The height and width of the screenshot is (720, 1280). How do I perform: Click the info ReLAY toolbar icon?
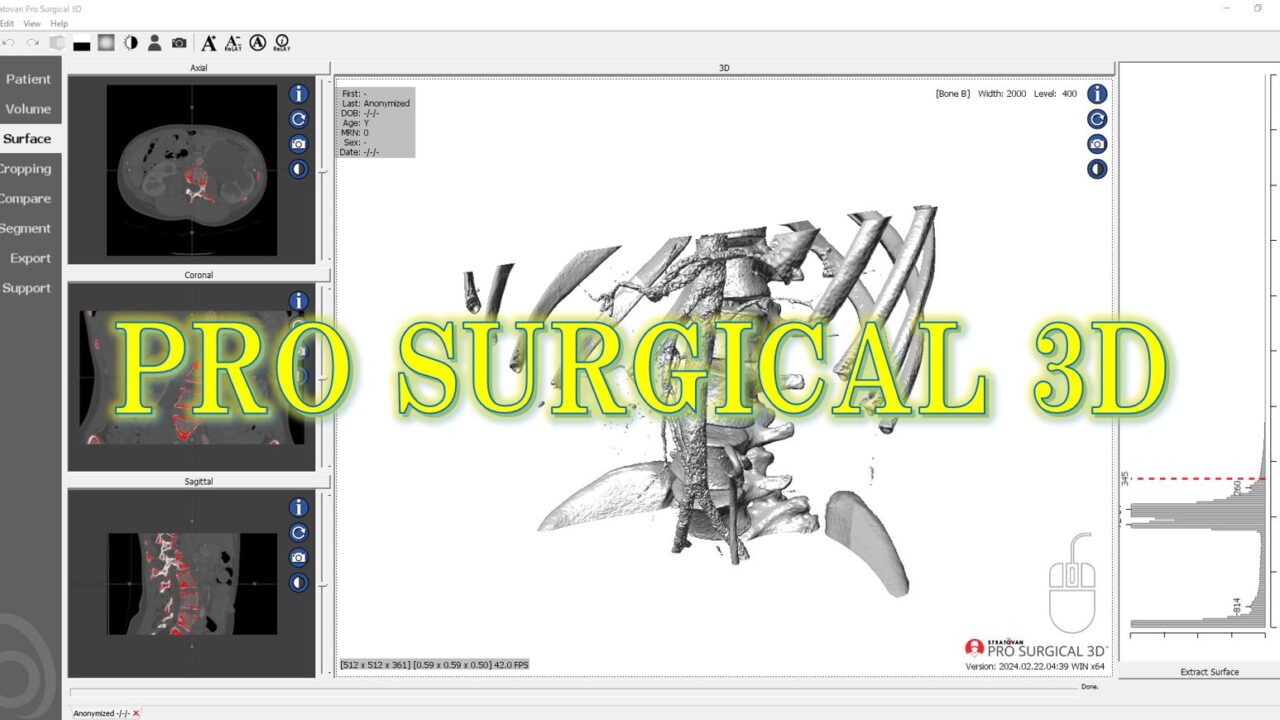pos(282,43)
